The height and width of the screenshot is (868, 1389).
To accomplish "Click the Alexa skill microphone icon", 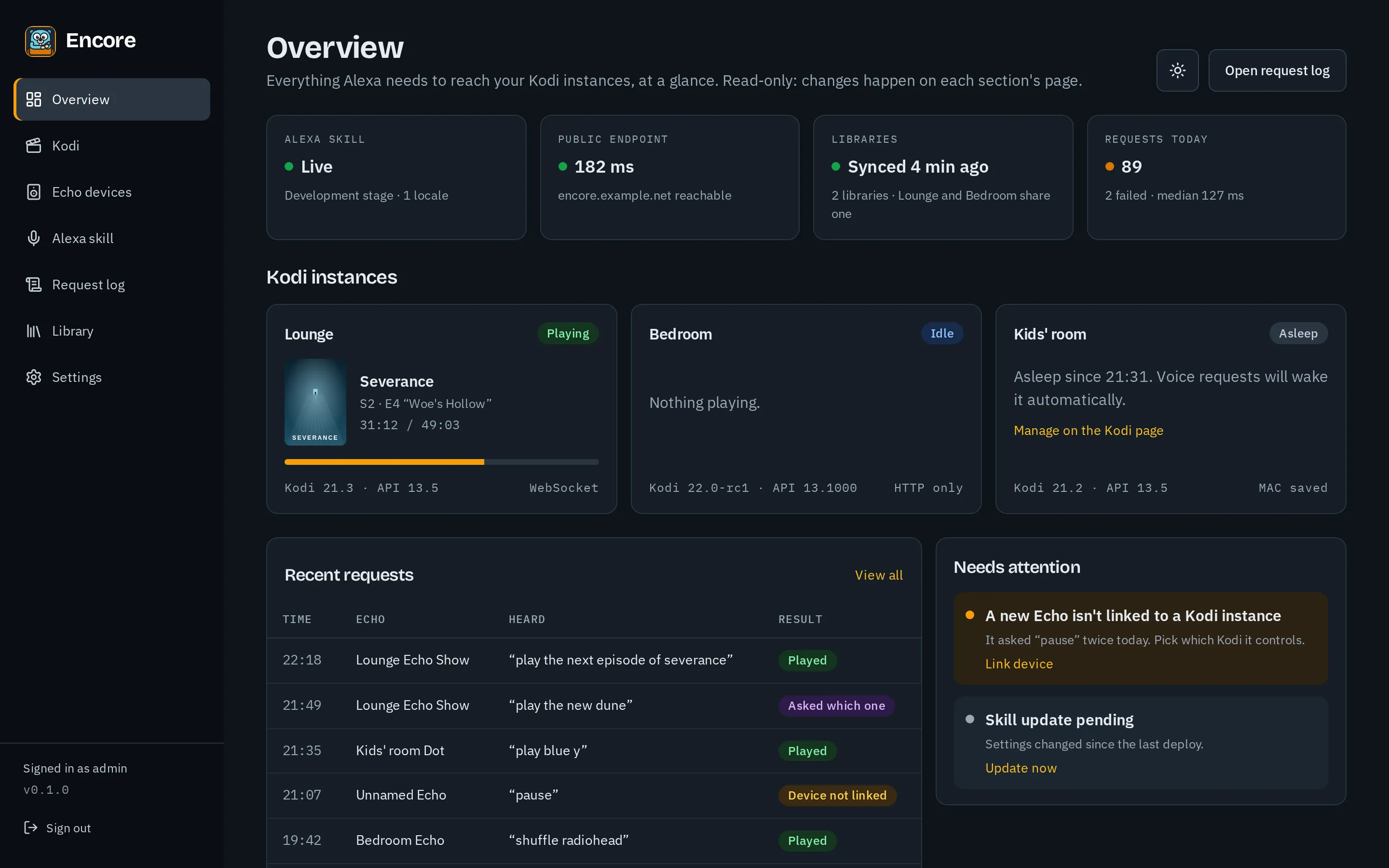I will [x=34, y=238].
